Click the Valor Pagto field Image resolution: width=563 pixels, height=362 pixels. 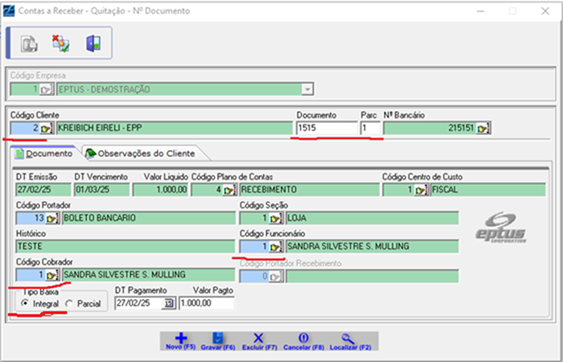[x=206, y=303]
